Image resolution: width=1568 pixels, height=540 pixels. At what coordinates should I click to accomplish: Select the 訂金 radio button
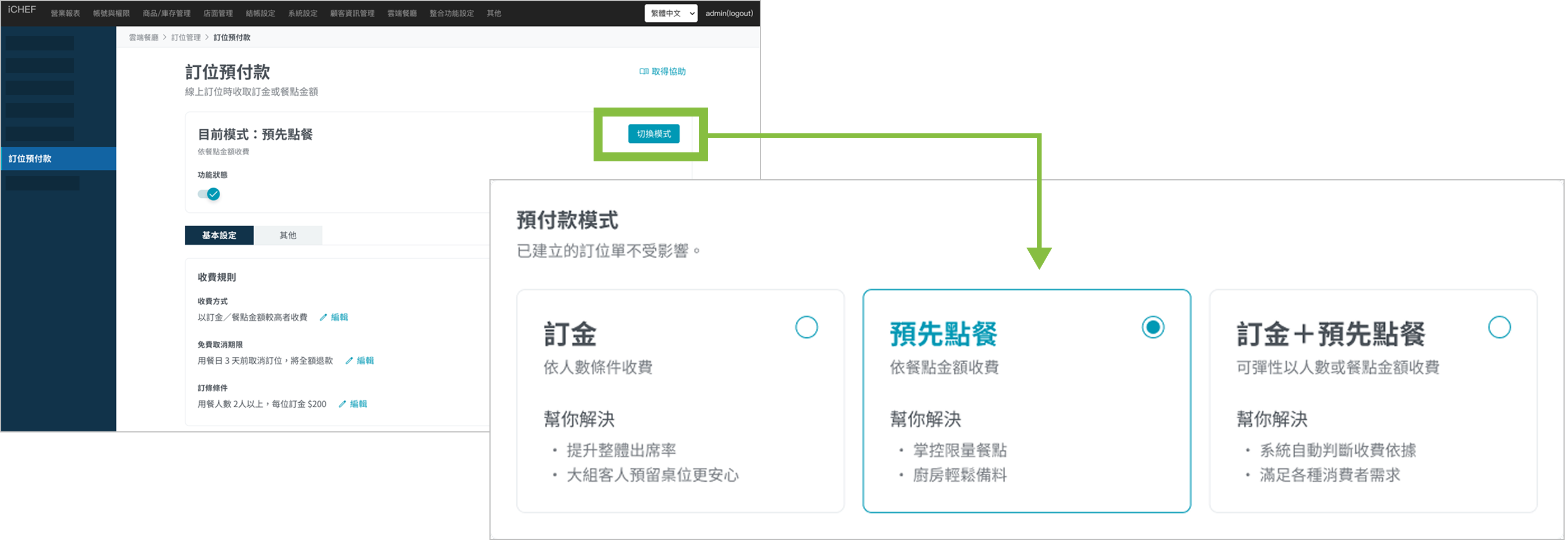[806, 328]
